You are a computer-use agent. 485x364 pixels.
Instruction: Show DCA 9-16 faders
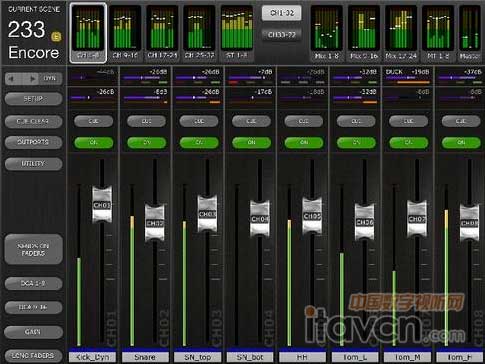pos(33,308)
